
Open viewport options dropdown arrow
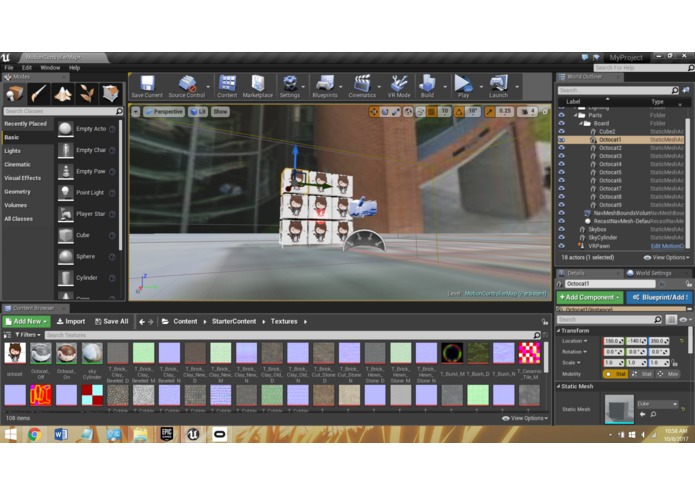[136, 112]
